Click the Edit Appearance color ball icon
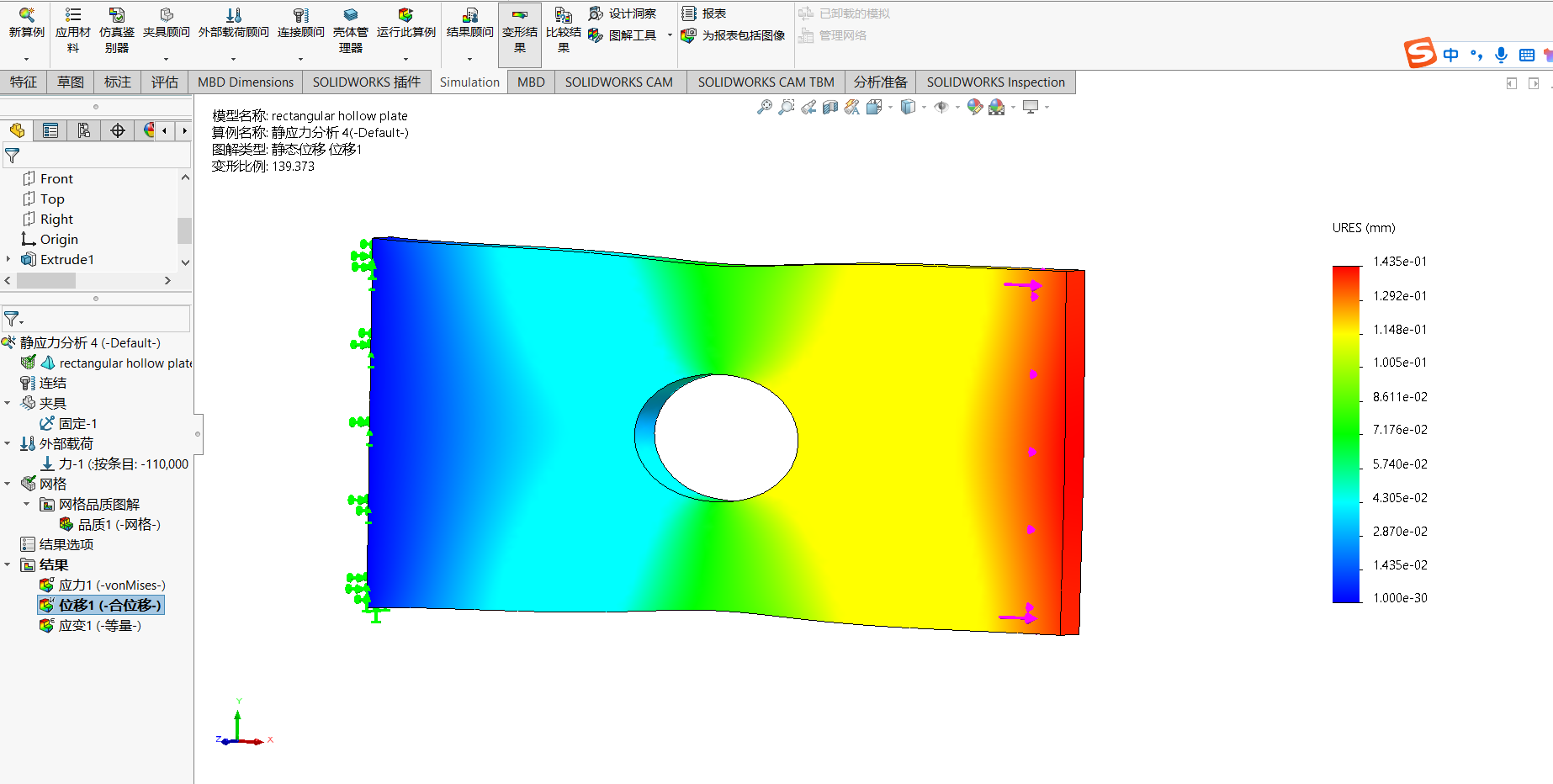The height and width of the screenshot is (784, 1553). click(x=974, y=107)
